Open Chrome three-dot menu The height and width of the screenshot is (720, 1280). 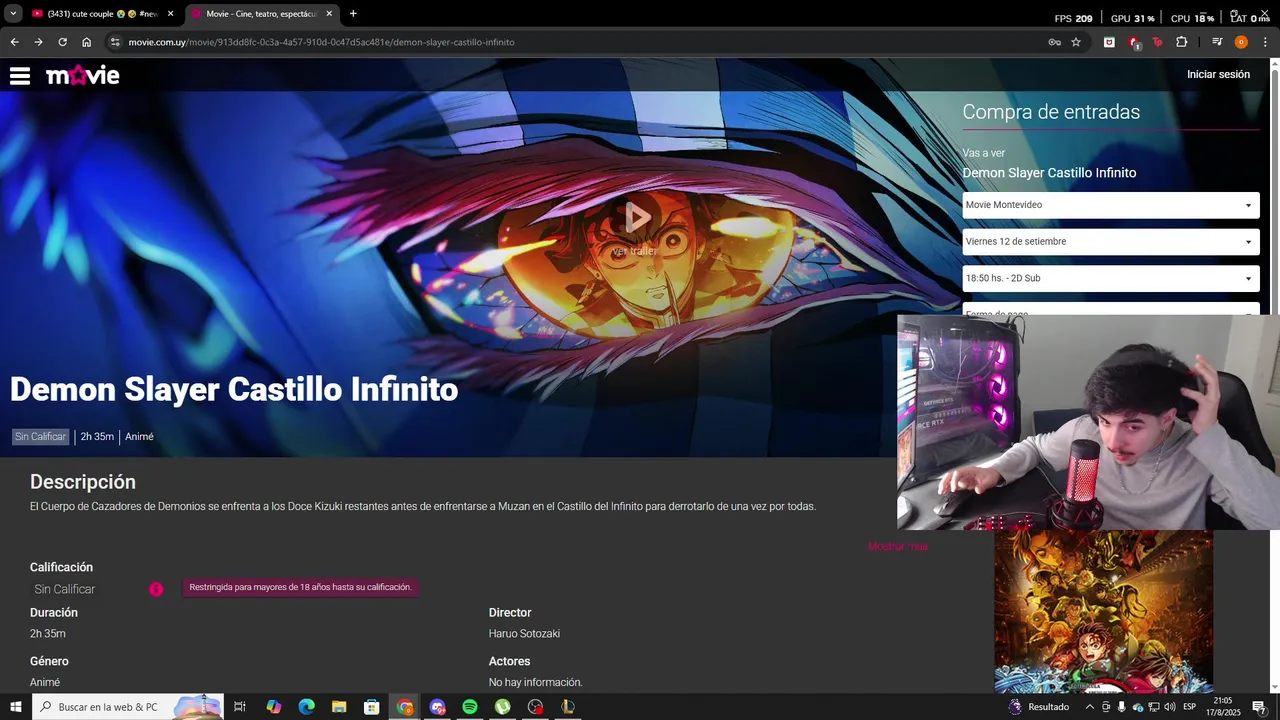[1265, 42]
